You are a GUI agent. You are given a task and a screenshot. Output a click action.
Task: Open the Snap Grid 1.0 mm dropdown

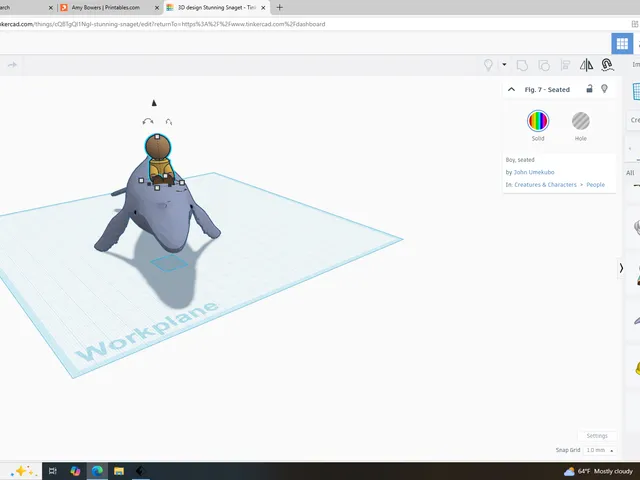[600, 450]
